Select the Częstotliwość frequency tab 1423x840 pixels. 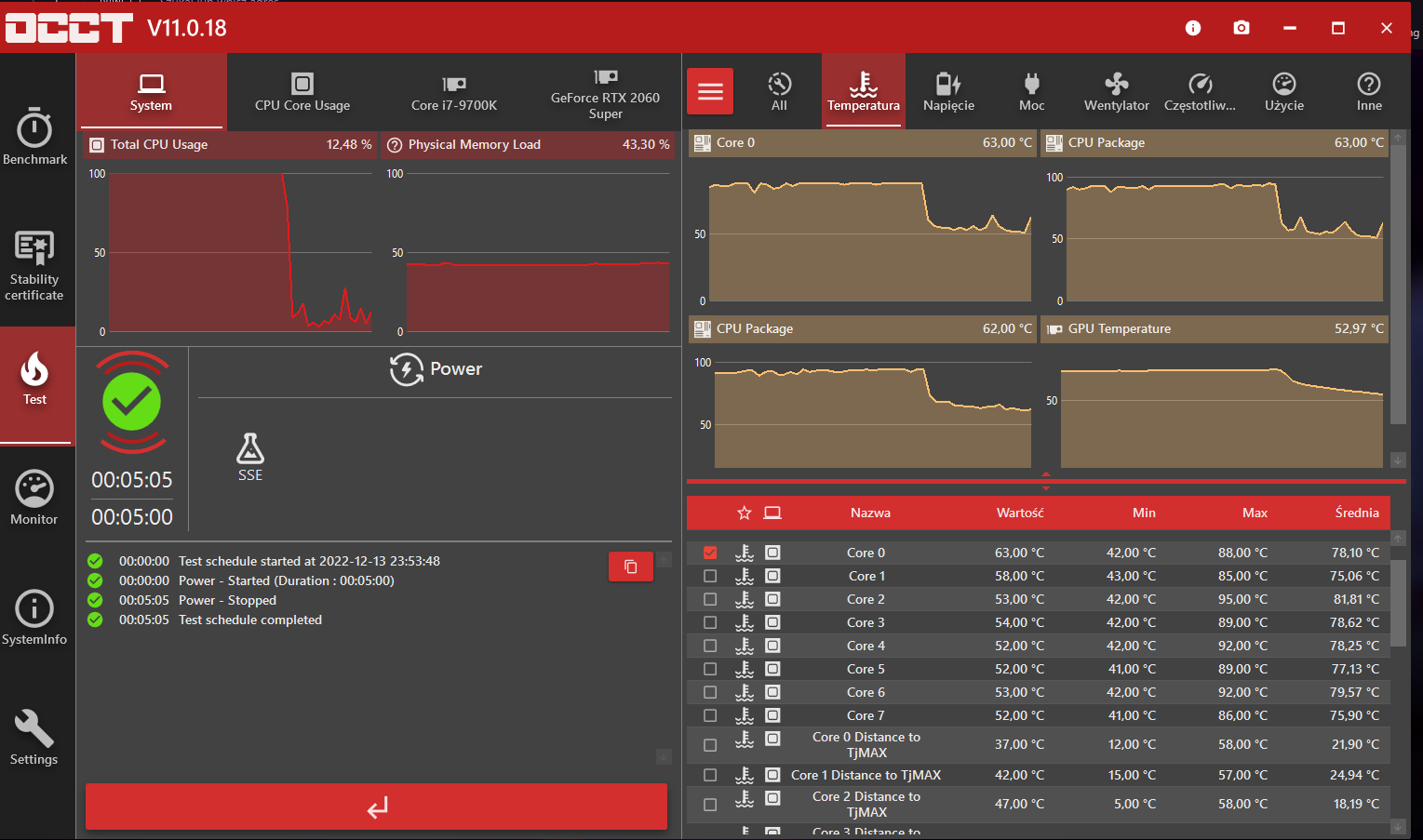[x=1200, y=91]
